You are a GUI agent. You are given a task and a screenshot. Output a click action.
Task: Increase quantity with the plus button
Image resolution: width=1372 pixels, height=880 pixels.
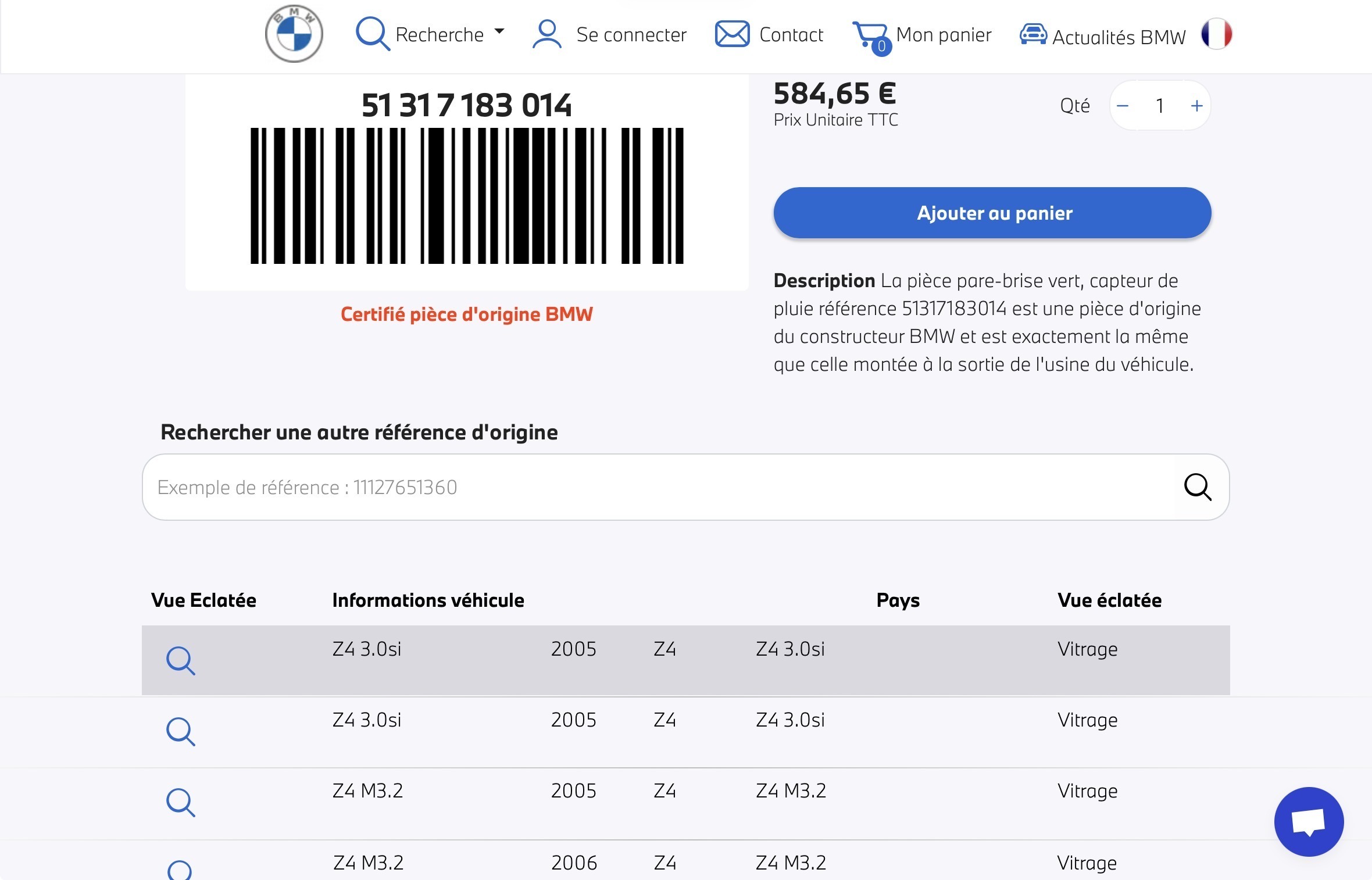coord(1196,106)
